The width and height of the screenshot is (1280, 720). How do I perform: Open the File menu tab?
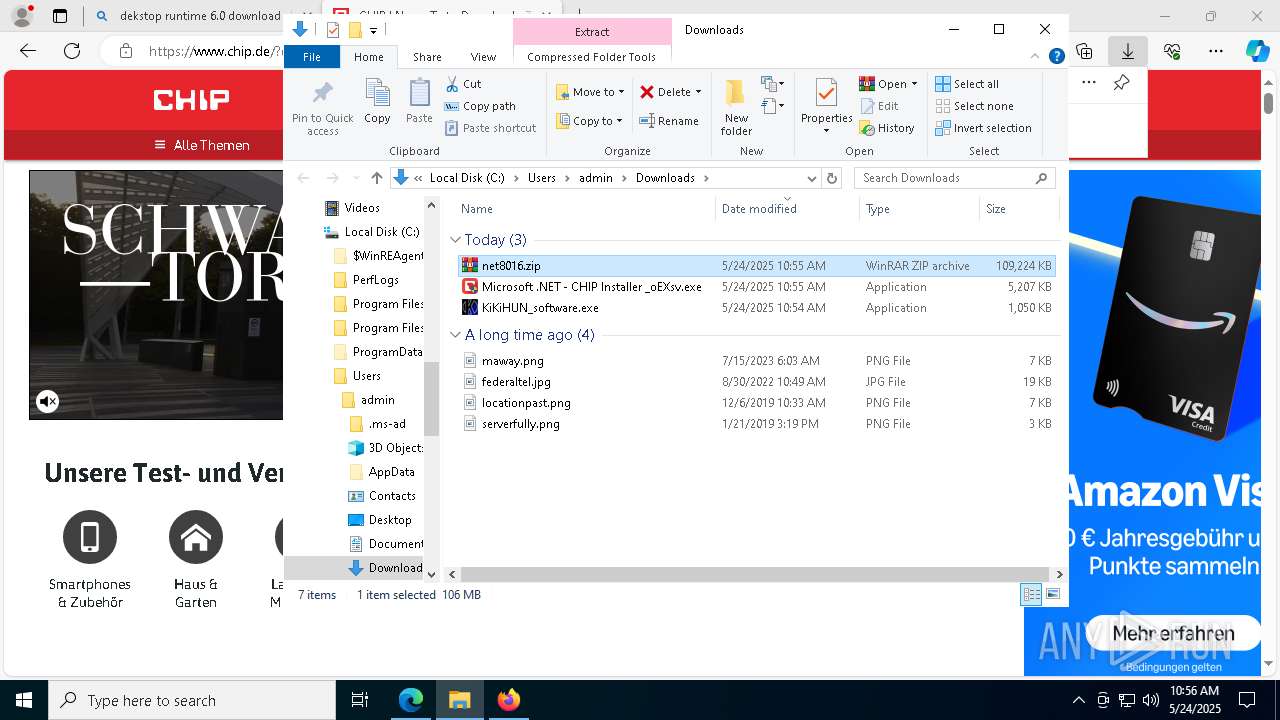point(312,57)
